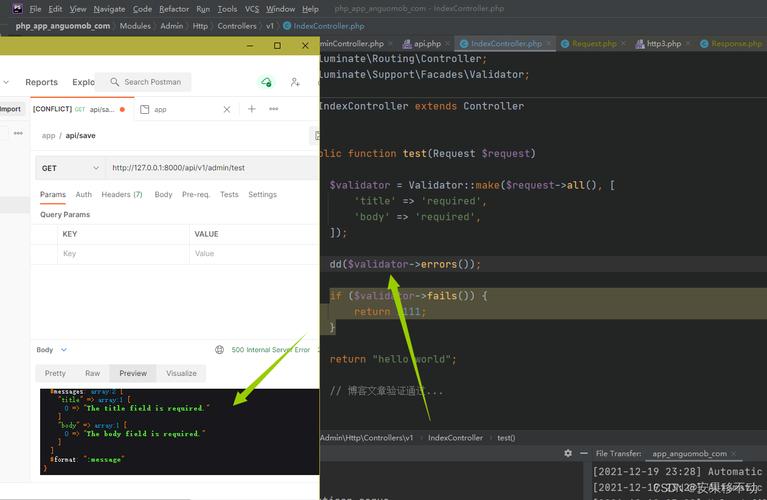
Task: Click the app breadcrumb link above the request
Action: click(x=48, y=136)
